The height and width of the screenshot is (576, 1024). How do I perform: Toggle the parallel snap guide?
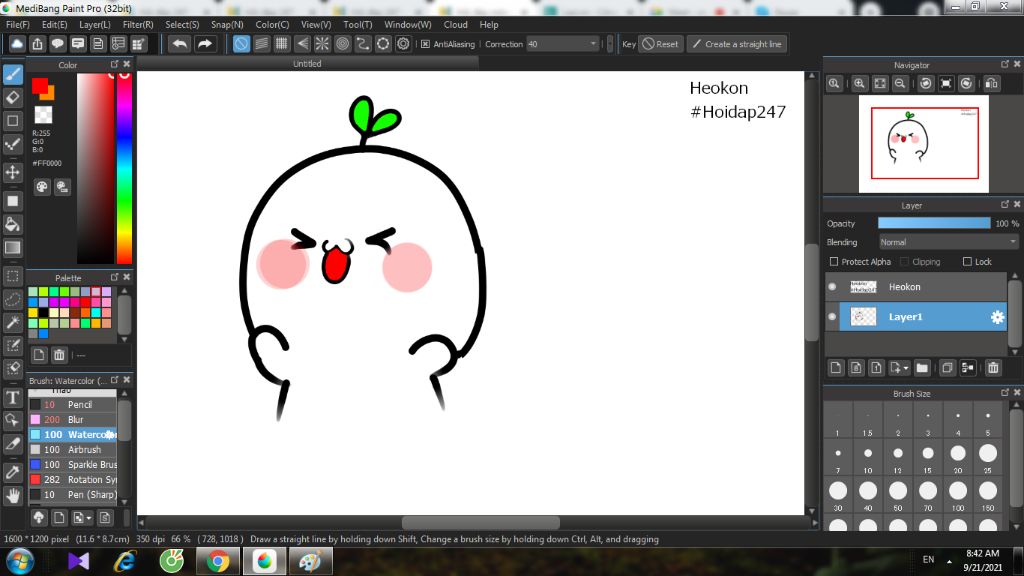tap(261, 44)
